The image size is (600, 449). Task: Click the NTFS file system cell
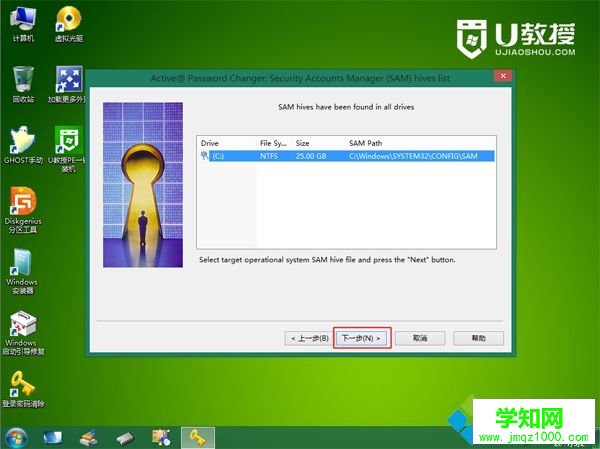coord(269,156)
